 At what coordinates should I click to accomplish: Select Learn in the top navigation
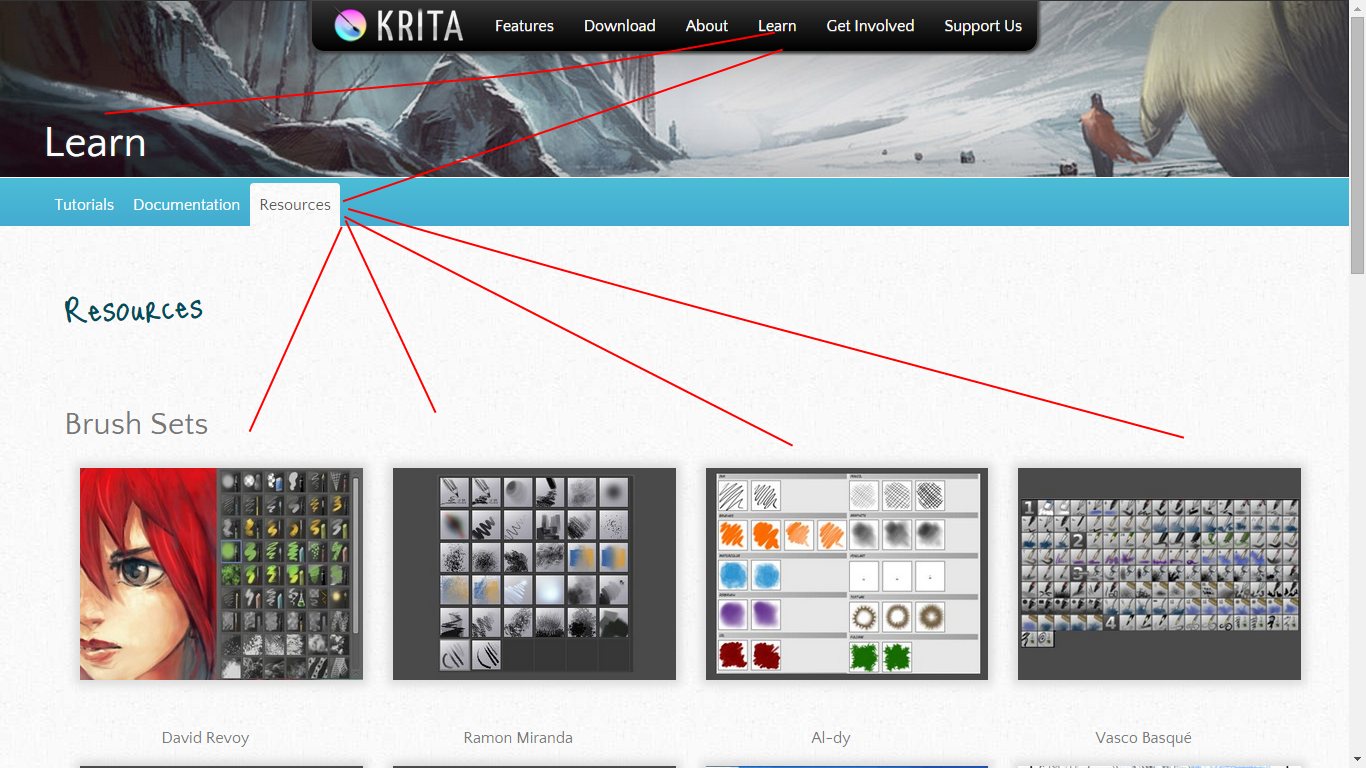pos(777,26)
